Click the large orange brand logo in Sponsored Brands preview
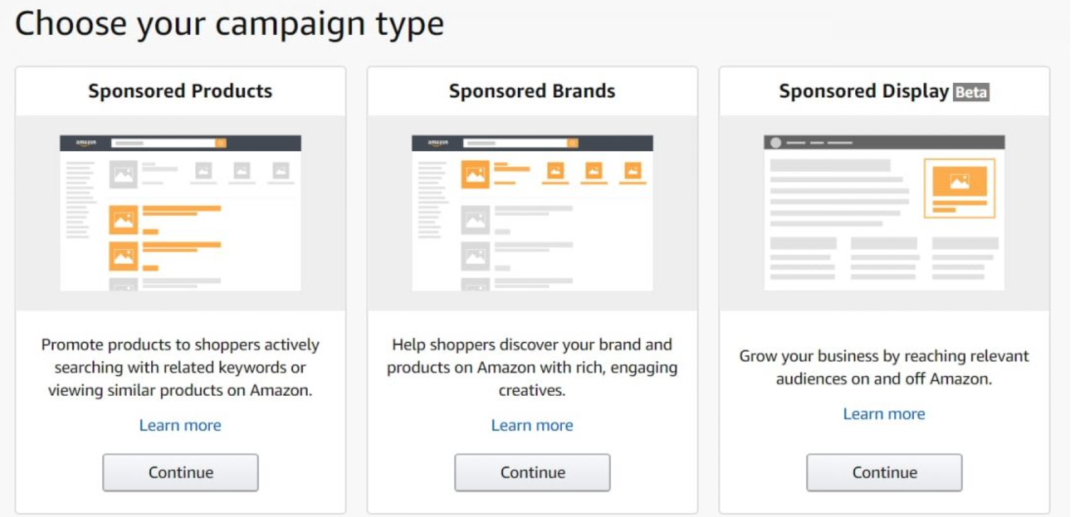 click(x=475, y=174)
